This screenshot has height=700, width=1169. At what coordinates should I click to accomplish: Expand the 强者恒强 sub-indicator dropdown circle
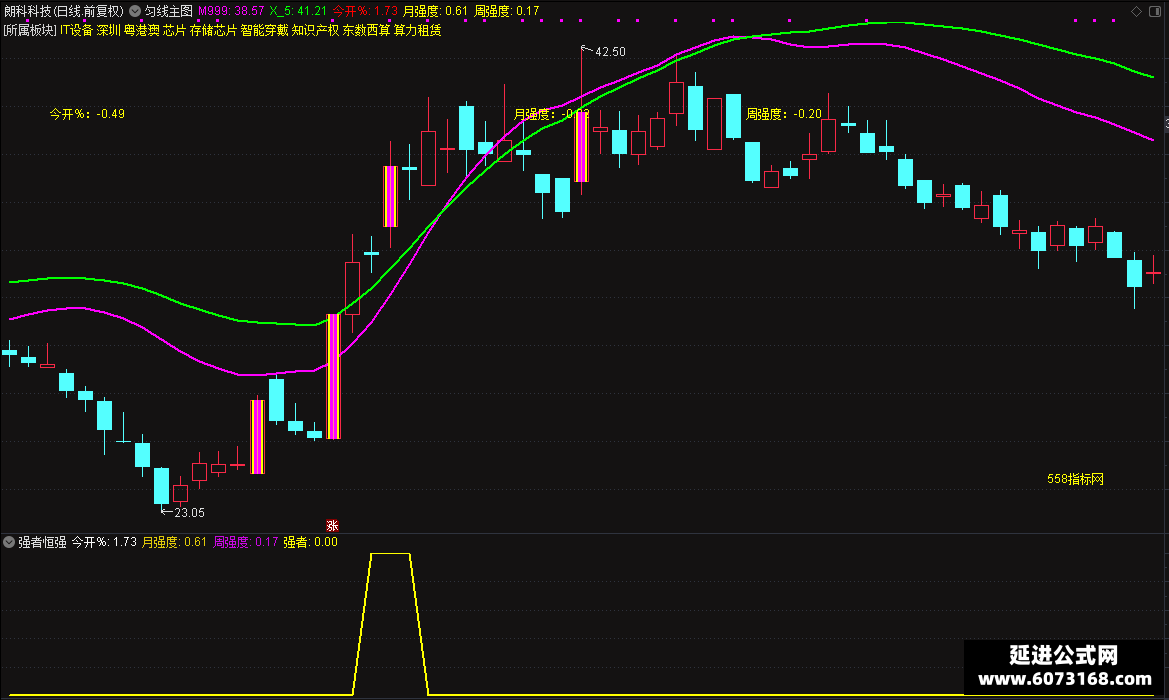9,542
